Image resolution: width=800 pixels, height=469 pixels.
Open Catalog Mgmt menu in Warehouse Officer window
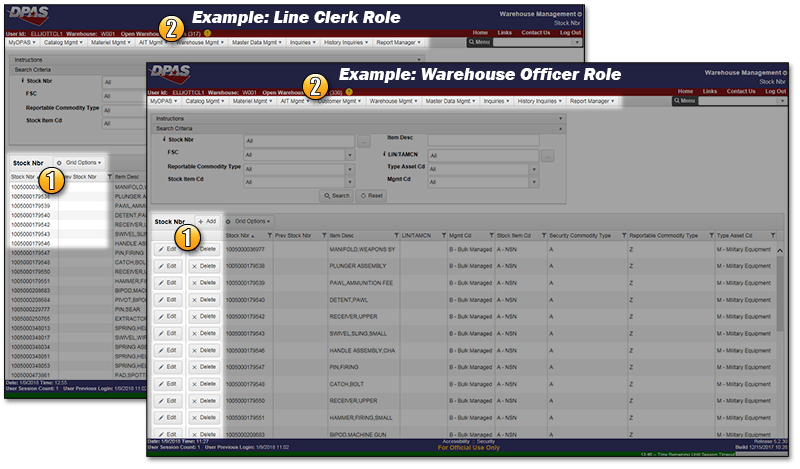click(x=205, y=102)
